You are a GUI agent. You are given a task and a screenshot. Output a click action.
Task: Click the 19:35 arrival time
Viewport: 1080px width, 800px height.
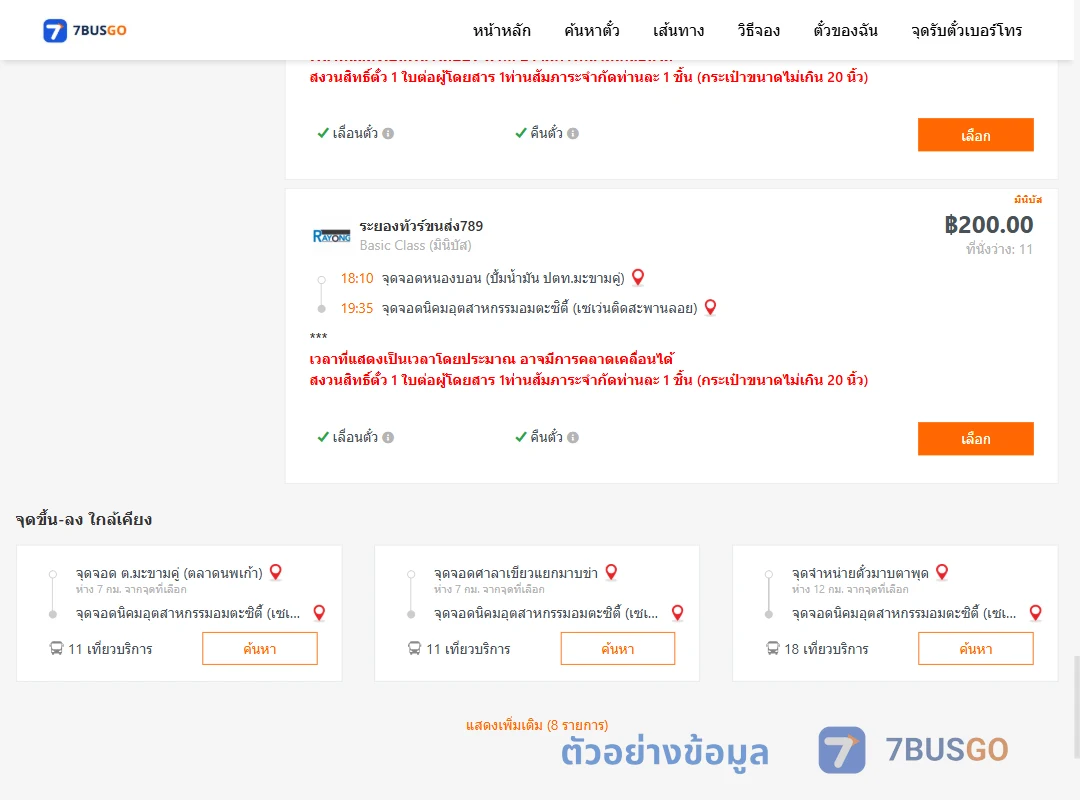tap(357, 308)
